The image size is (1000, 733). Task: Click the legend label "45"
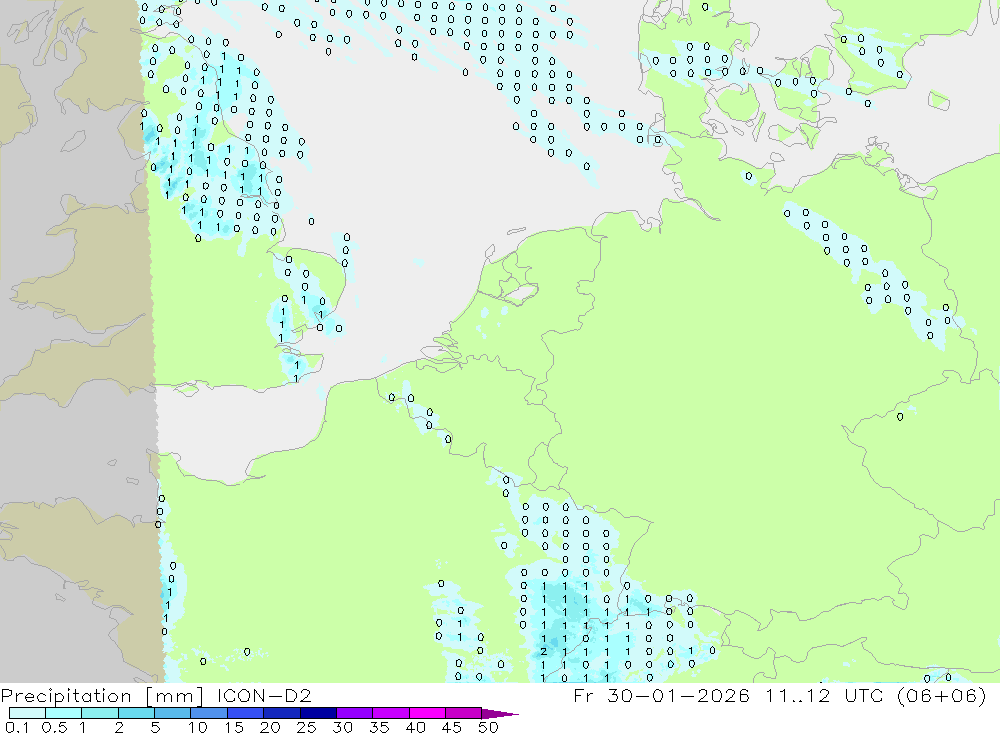click(452, 727)
